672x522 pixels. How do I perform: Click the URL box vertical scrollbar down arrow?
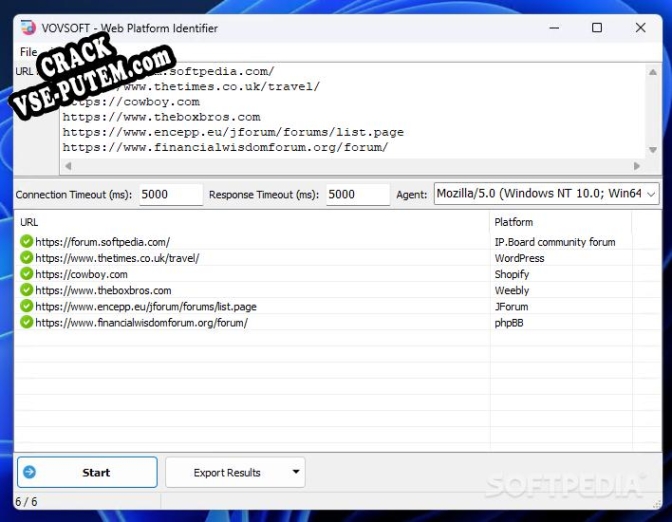pyautogui.click(x=653, y=150)
